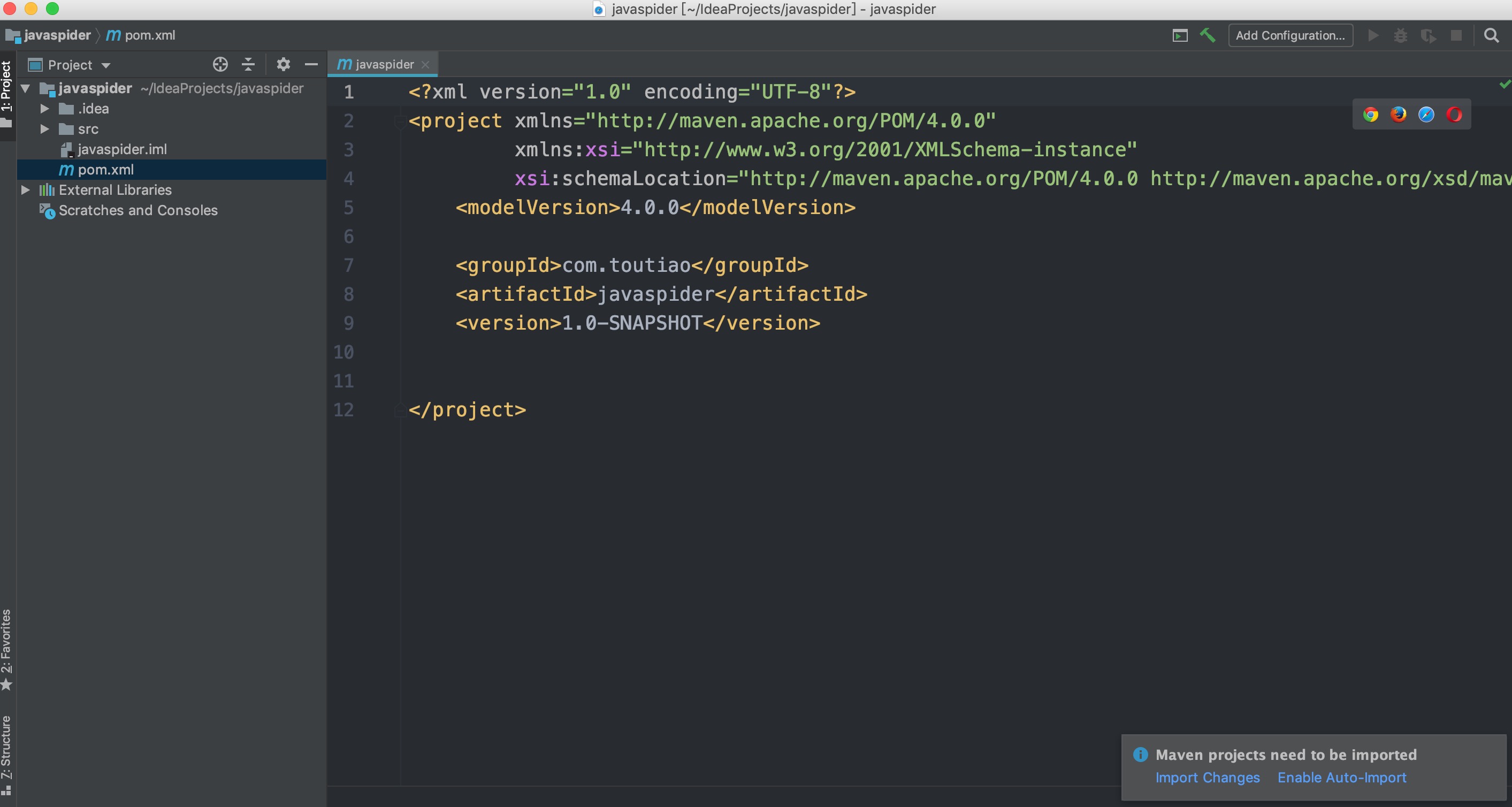Click line number 7 in gutter
This screenshot has width=1512, height=807.
pyautogui.click(x=349, y=265)
